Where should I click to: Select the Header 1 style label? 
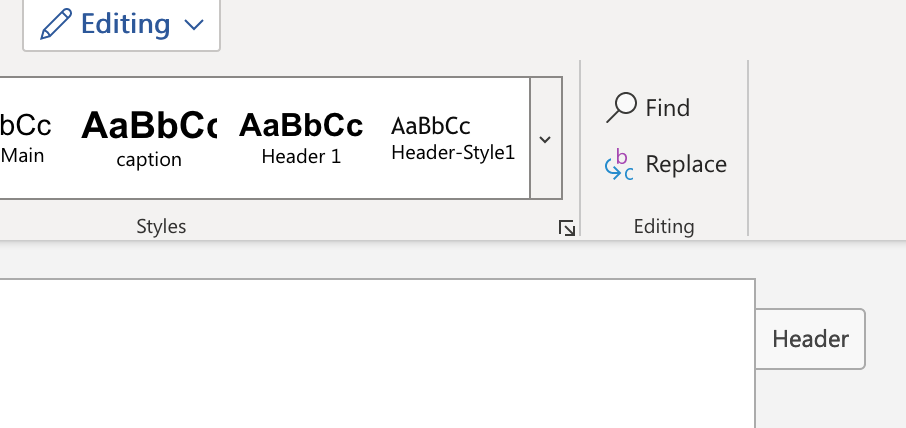coord(301,157)
